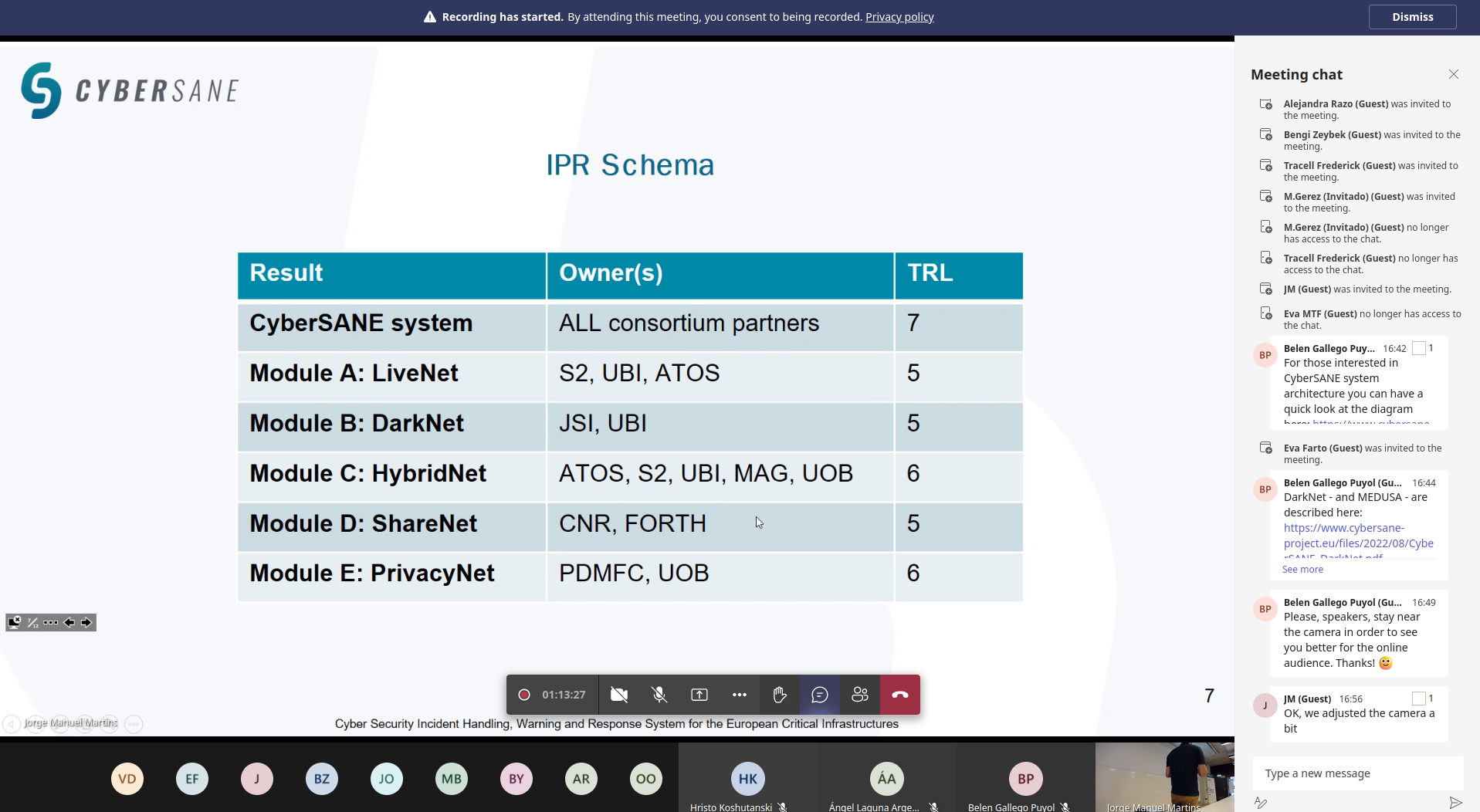
Task: Select Belen Gallego Puyol's participant tile
Action: (1025, 777)
